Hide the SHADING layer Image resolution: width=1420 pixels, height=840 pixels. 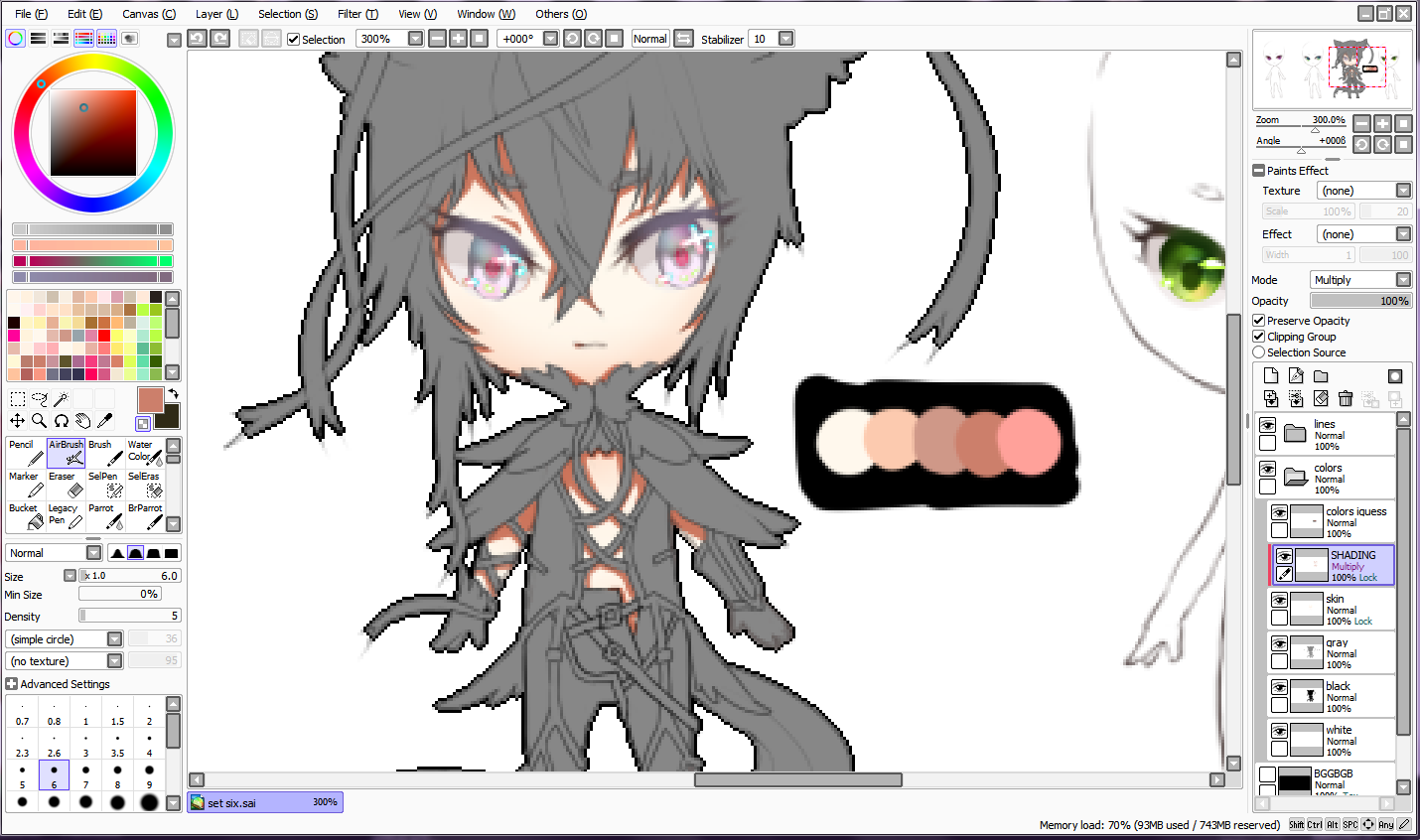pyautogui.click(x=1284, y=556)
